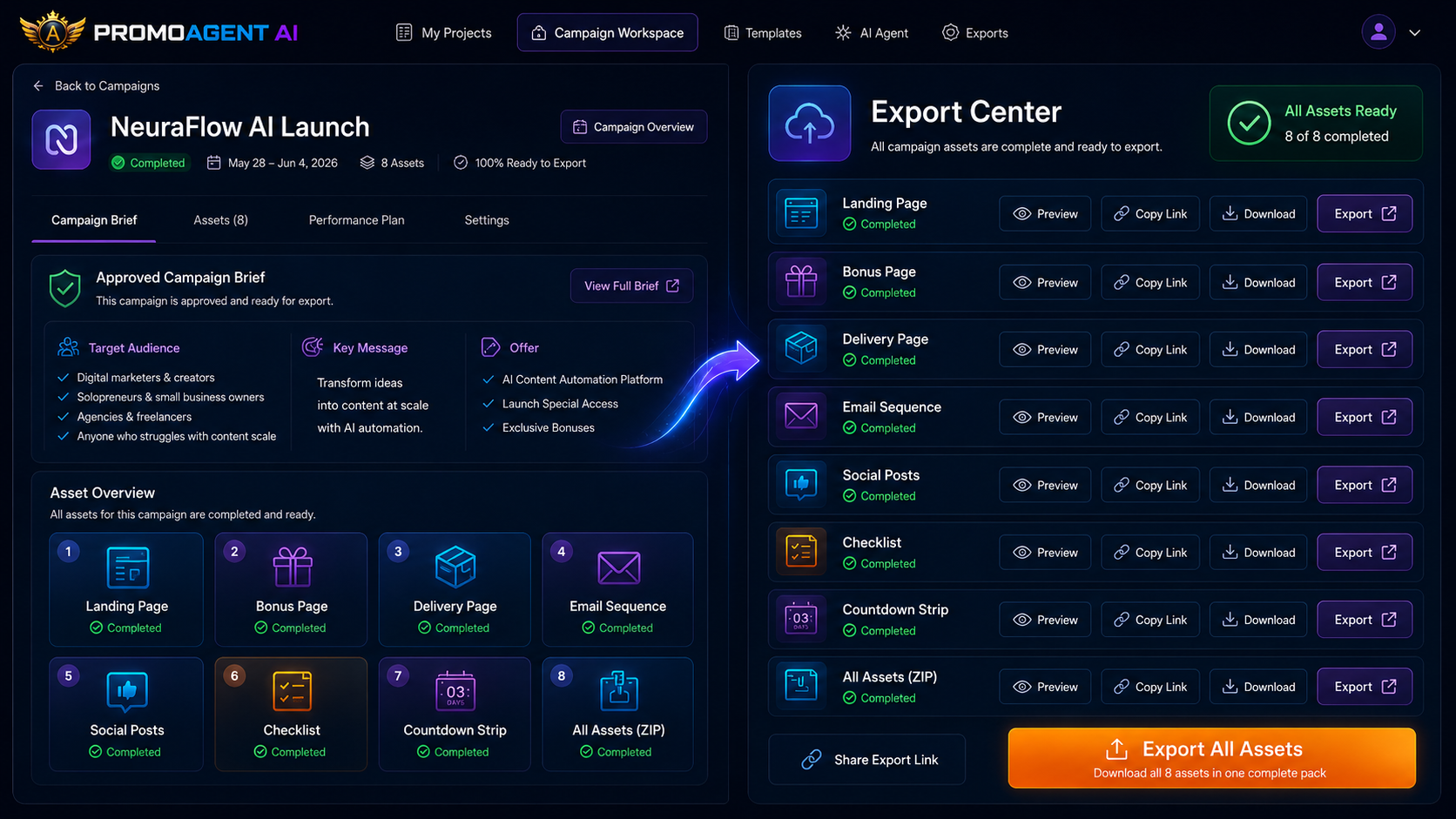The width and height of the screenshot is (1456, 819).
Task: Copy link for Landing Page
Action: tap(1150, 213)
